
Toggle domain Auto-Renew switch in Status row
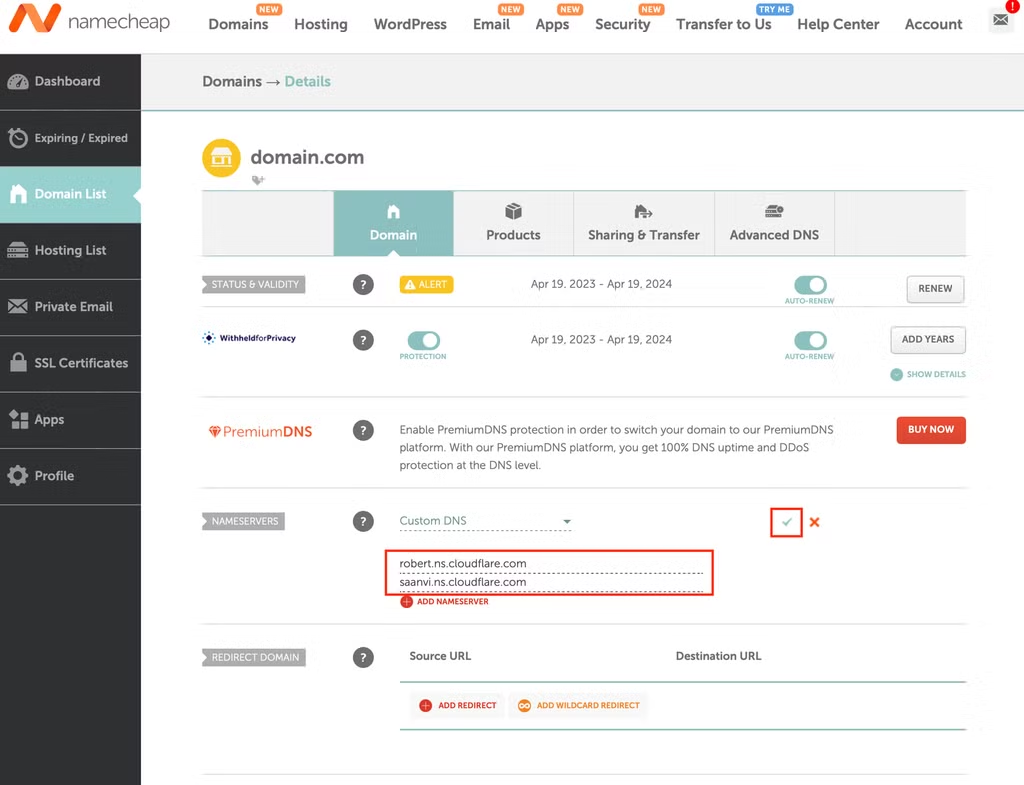[x=810, y=285]
